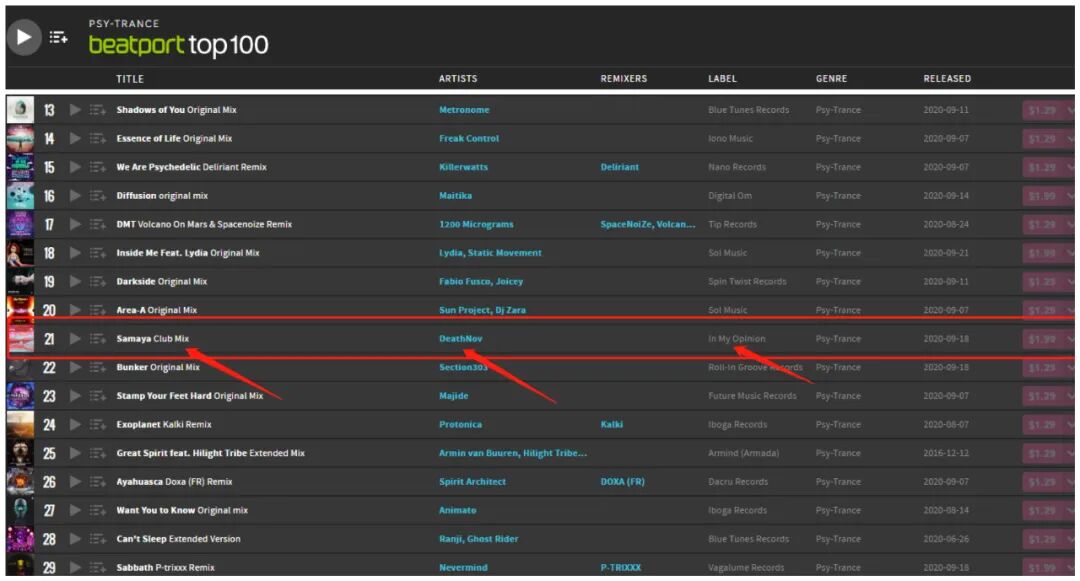Play track 23 Stamp Your Feet Hard
1080x581 pixels.
pos(75,396)
